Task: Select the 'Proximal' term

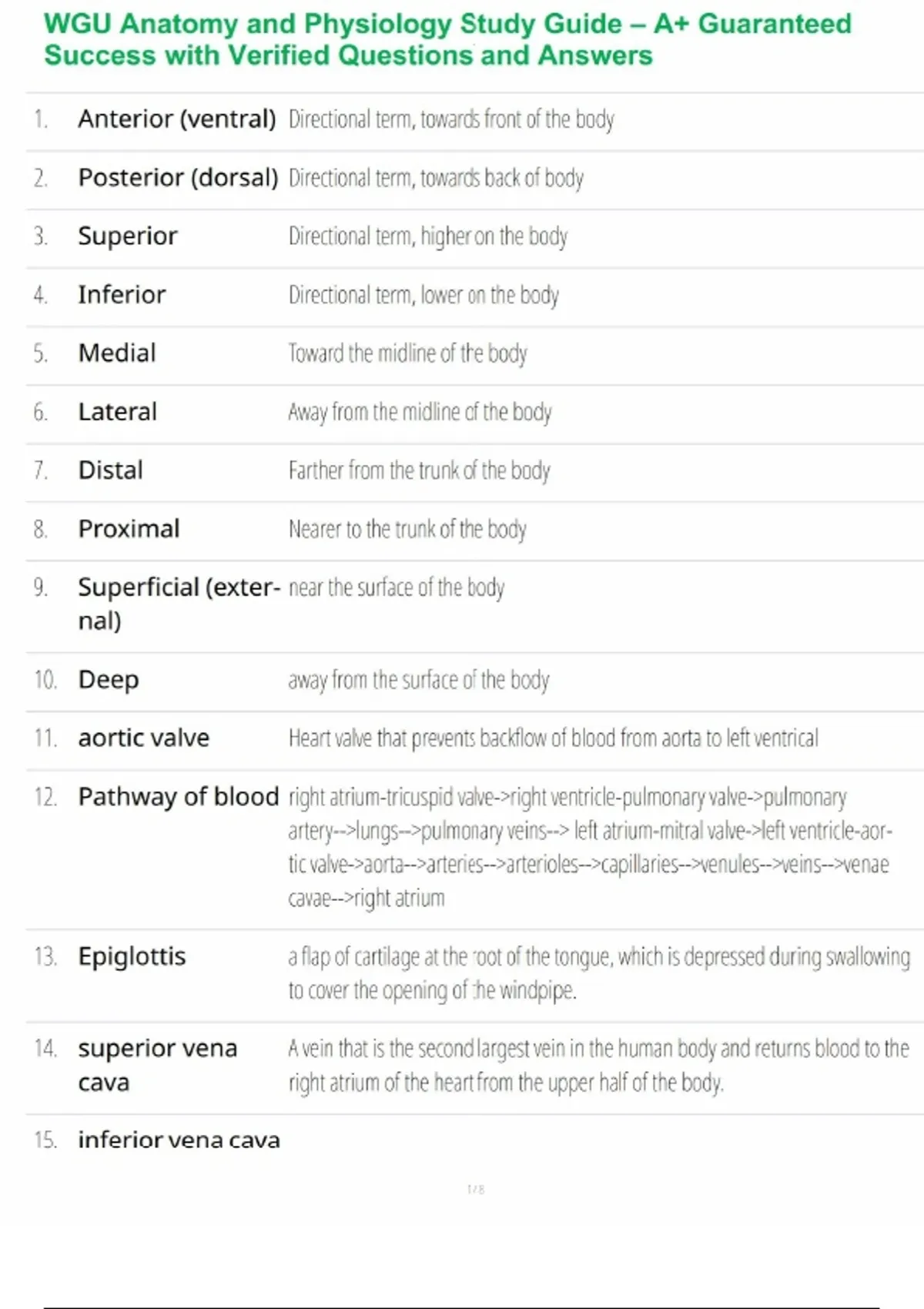Action: coord(129,529)
